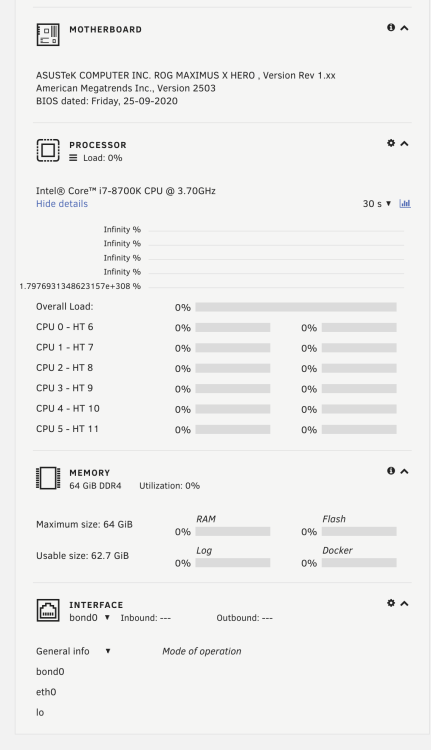Image resolution: width=431 pixels, height=750 pixels.
Task: Open Interface settings gear icon
Action: click(x=391, y=603)
